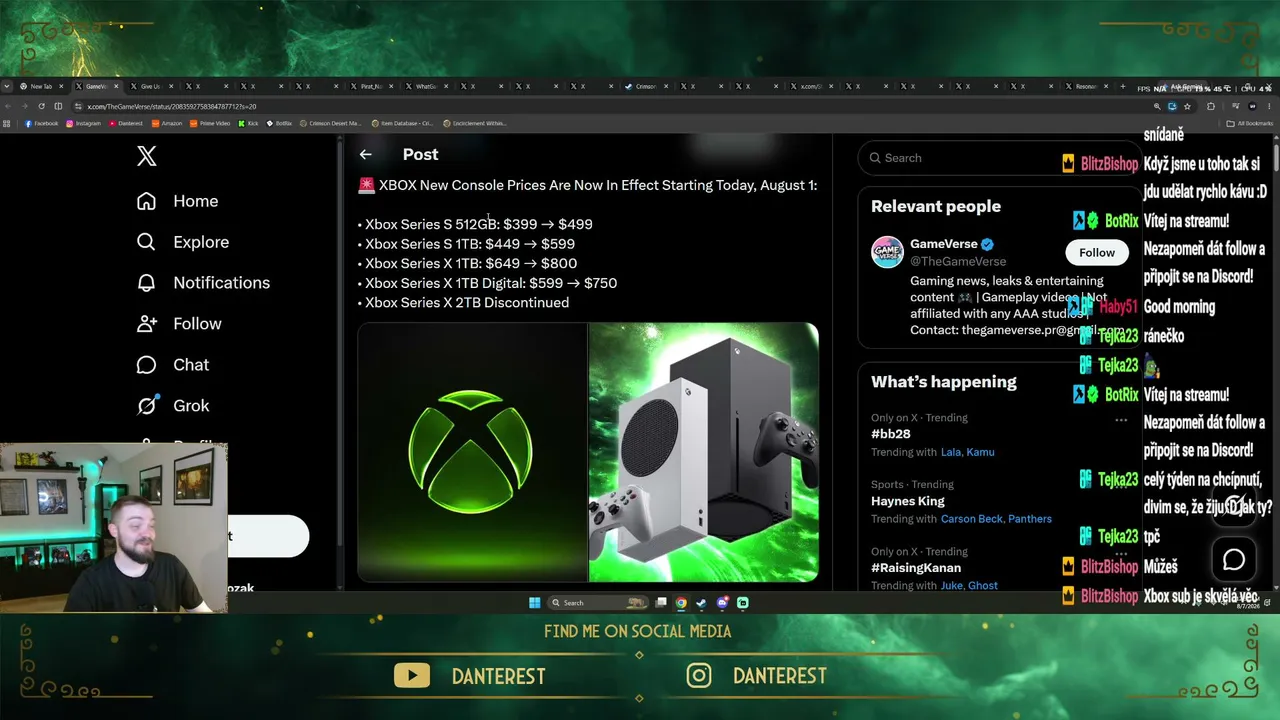Open the Item Database bookmark
1280x720 pixels.
402,124
